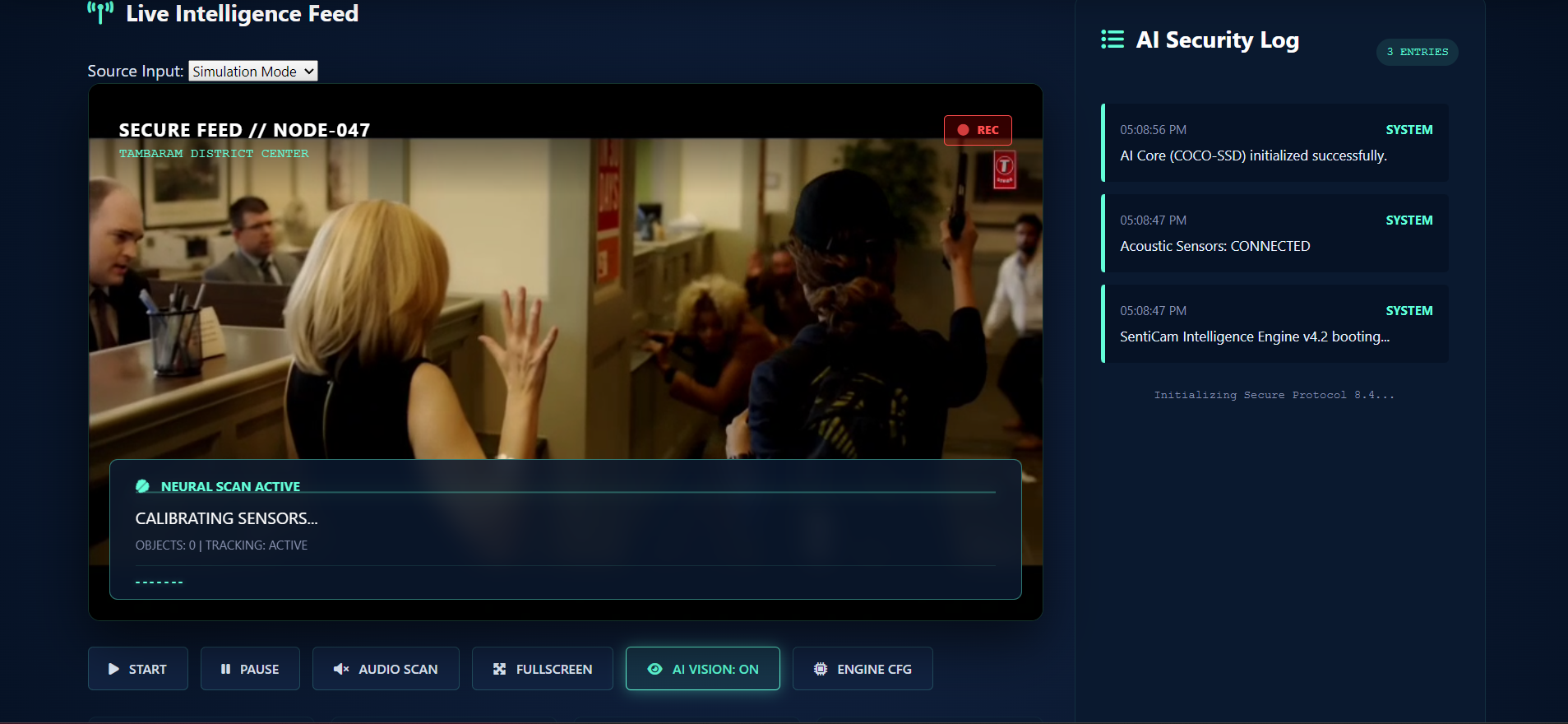Image resolution: width=1568 pixels, height=724 pixels.
Task: Click the 'Live Intelligence Feed' heading
Action: coord(242,13)
